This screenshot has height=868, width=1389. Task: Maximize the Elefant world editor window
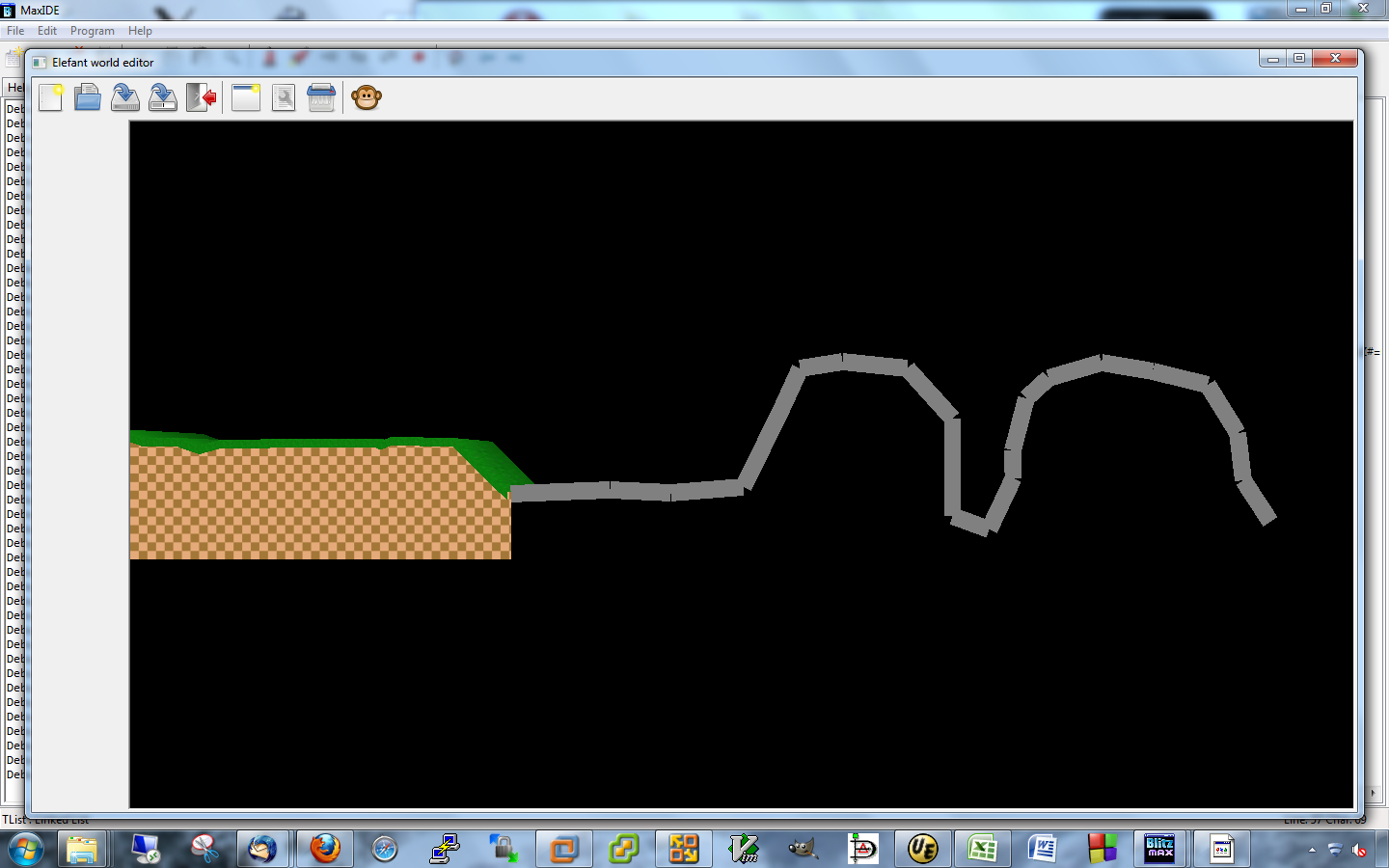pos(1299,59)
